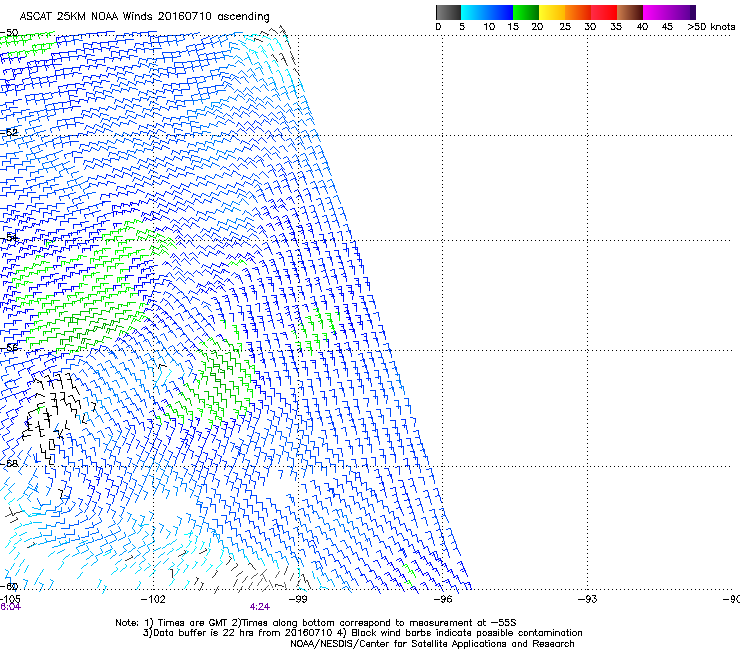Select the yellow 20-25 knots color segment
The width and height of the screenshot is (740, 650).
(x=552, y=12)
